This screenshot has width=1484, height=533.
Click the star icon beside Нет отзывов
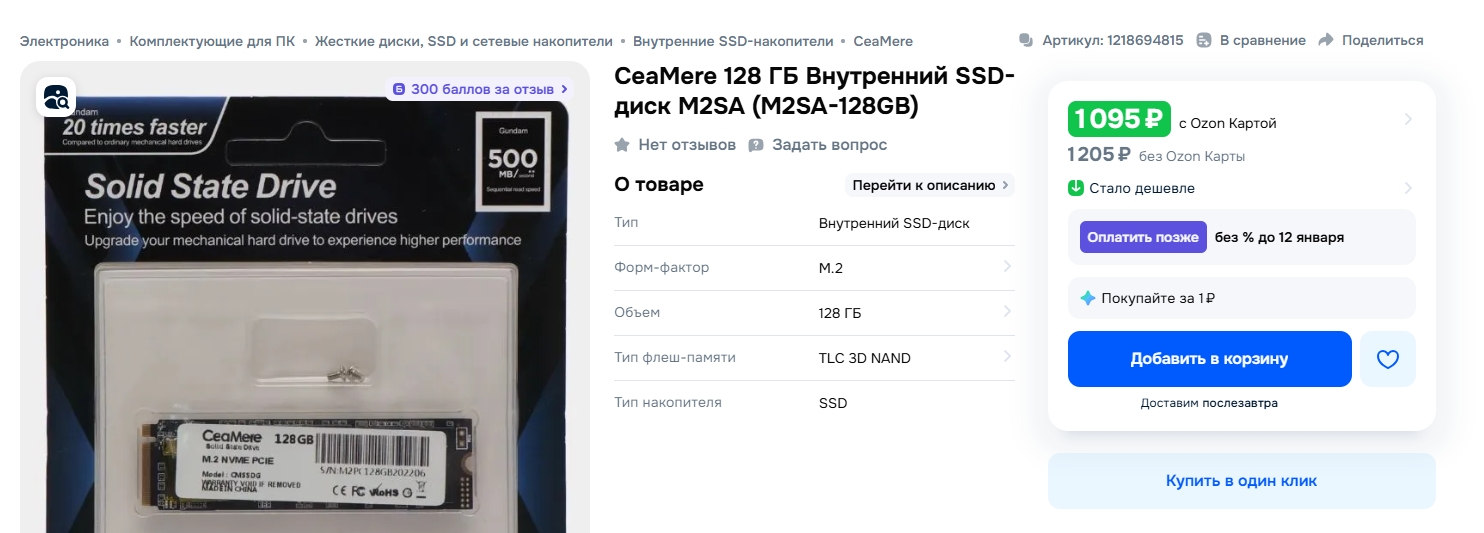coord(622,145)
